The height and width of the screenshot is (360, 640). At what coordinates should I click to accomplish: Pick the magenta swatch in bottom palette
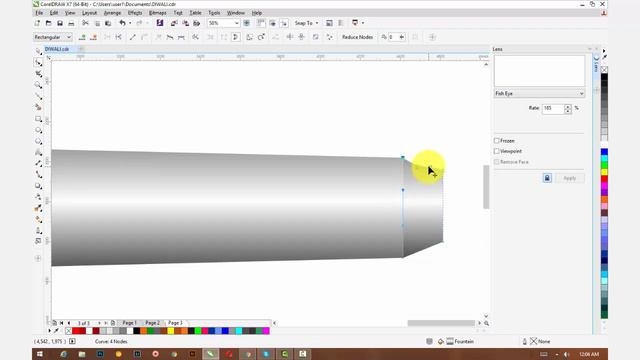[266, 331]
